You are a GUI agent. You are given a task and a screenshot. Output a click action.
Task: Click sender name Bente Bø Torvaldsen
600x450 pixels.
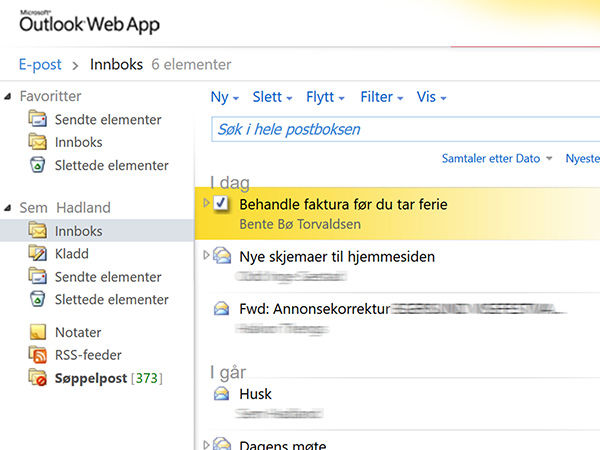300,224
